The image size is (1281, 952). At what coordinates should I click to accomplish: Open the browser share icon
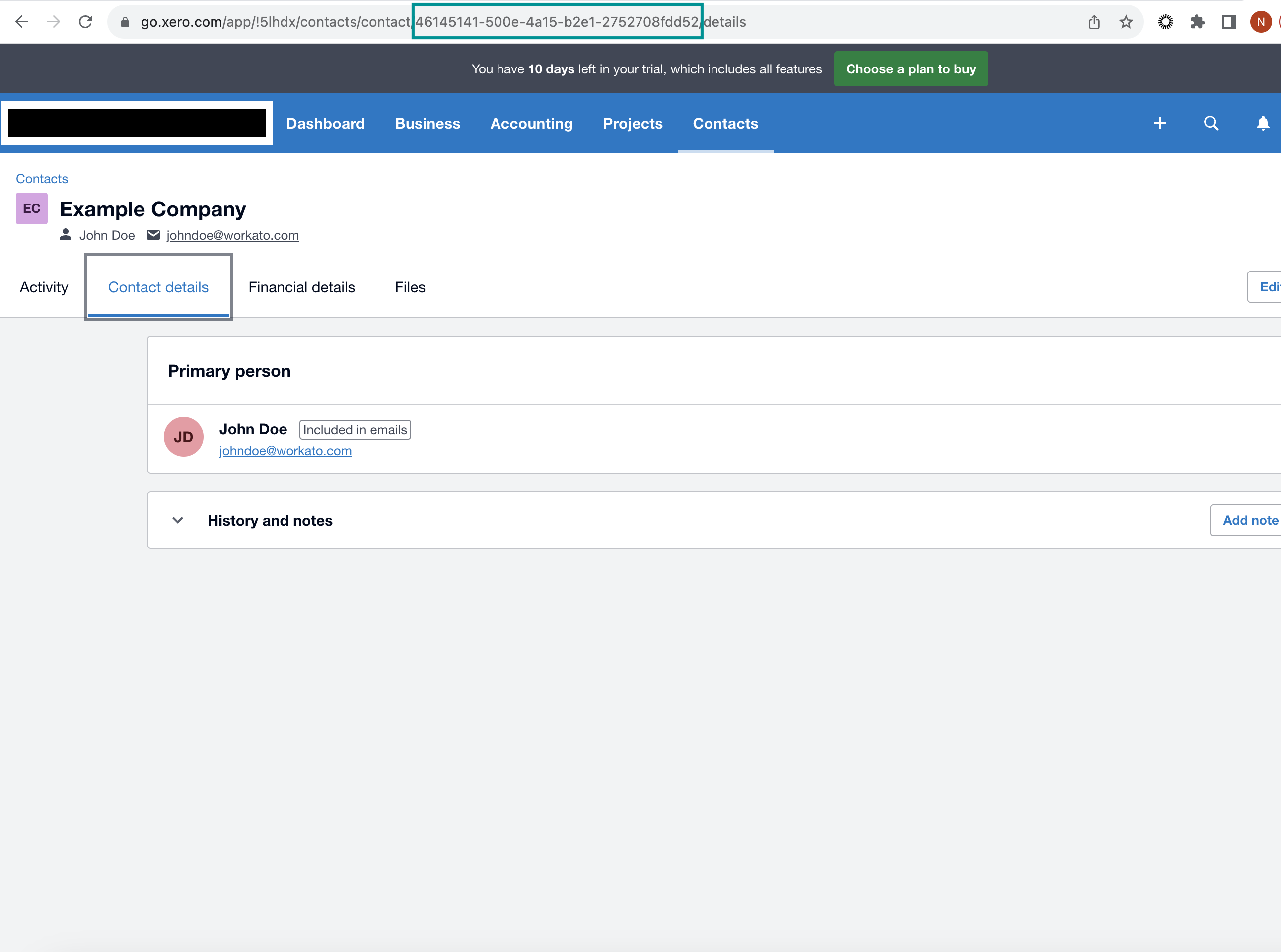pyautogui.click(x=1094, y=22)
